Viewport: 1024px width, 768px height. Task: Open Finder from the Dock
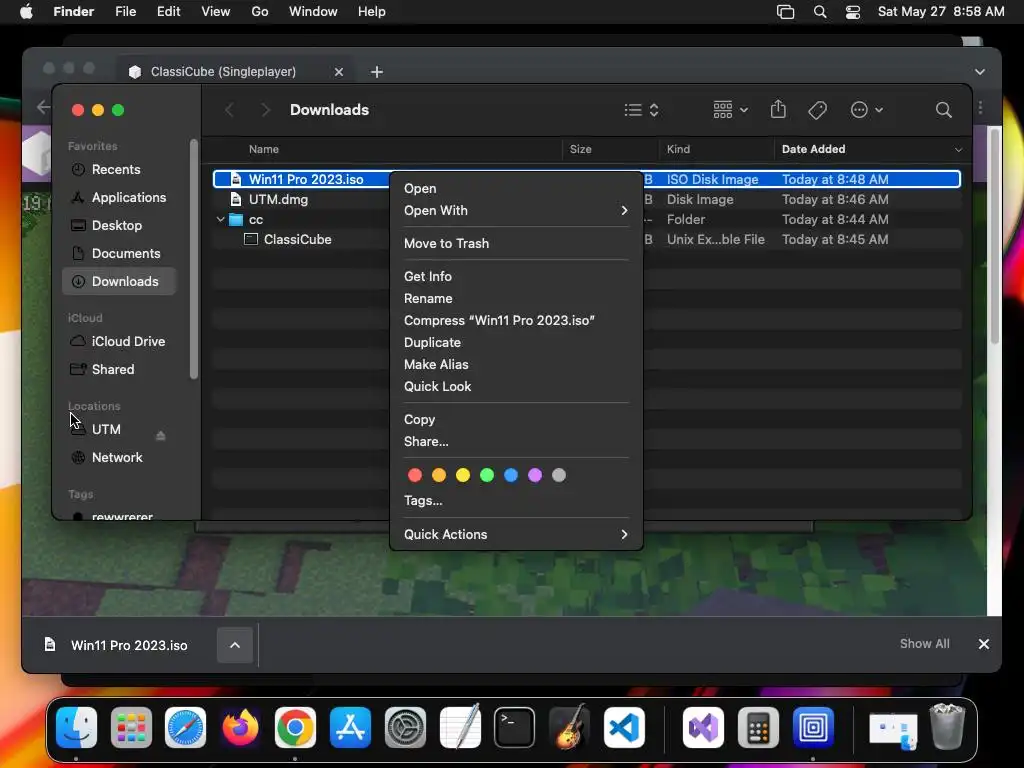(x=76, y=727)
